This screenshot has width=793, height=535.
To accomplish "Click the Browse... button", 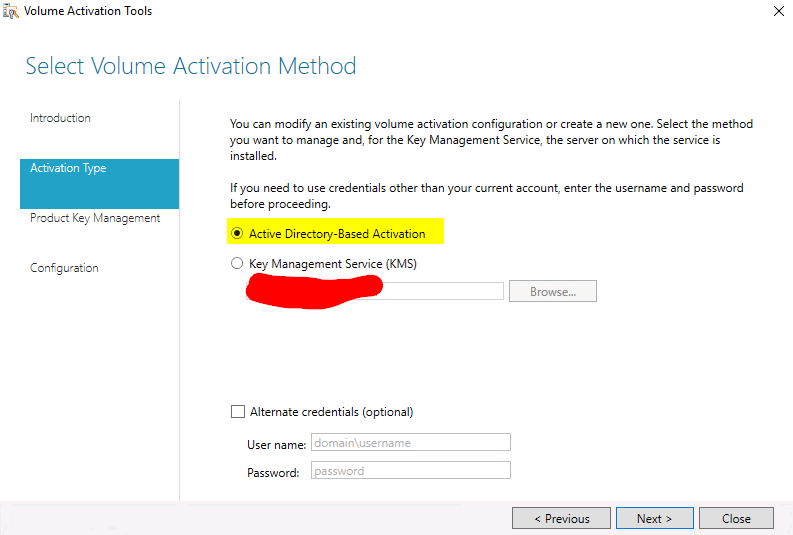I will coord(552,292).
